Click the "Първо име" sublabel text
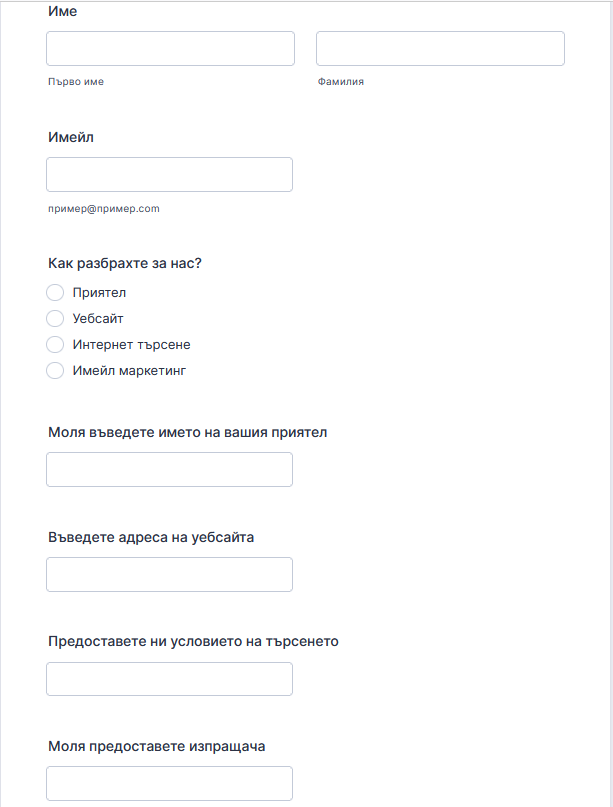613x807 pixels. (x=75, y=82)
